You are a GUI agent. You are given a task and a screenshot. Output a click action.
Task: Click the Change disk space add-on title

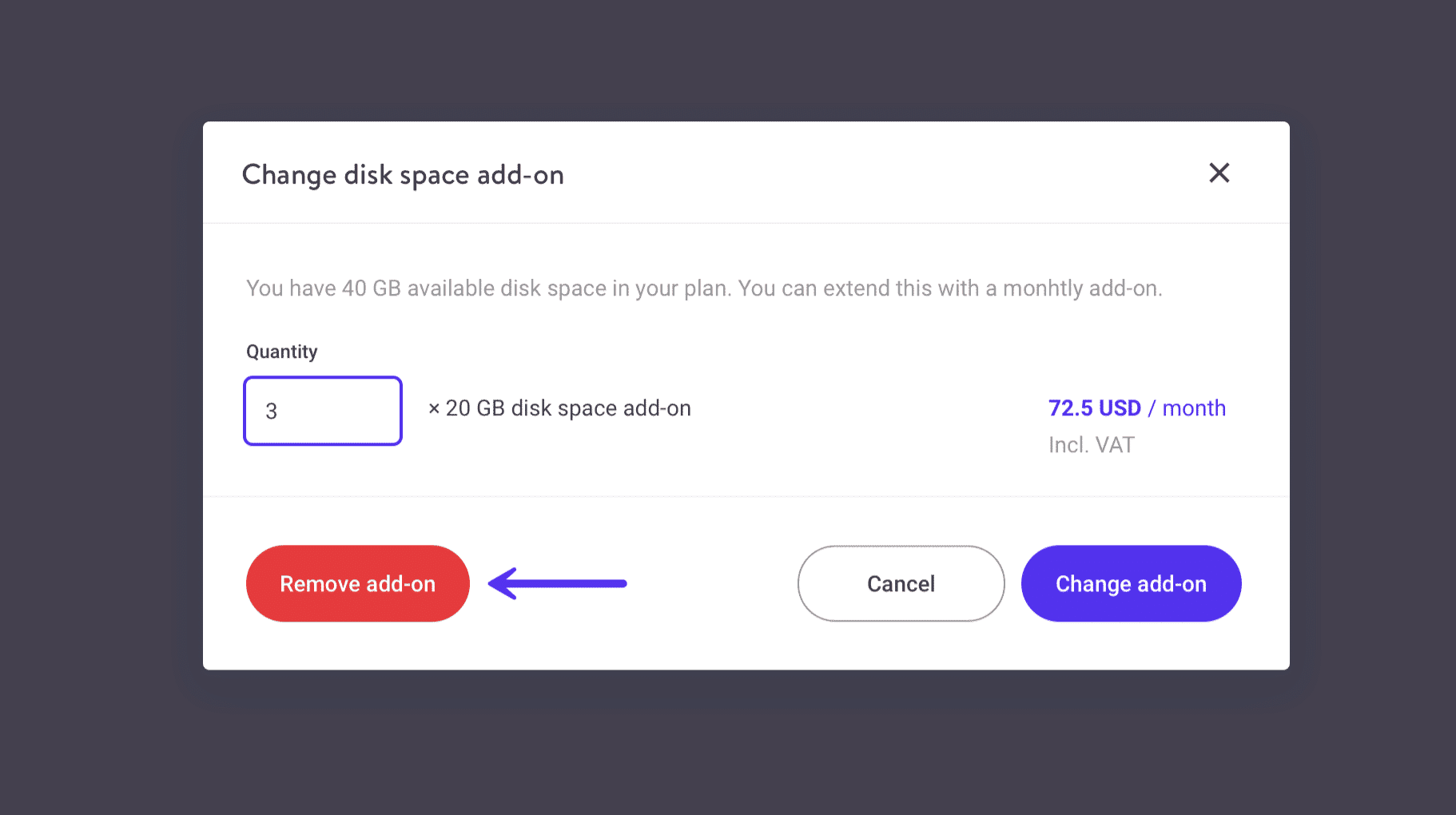pyautogui.click(x=403, y=175)
